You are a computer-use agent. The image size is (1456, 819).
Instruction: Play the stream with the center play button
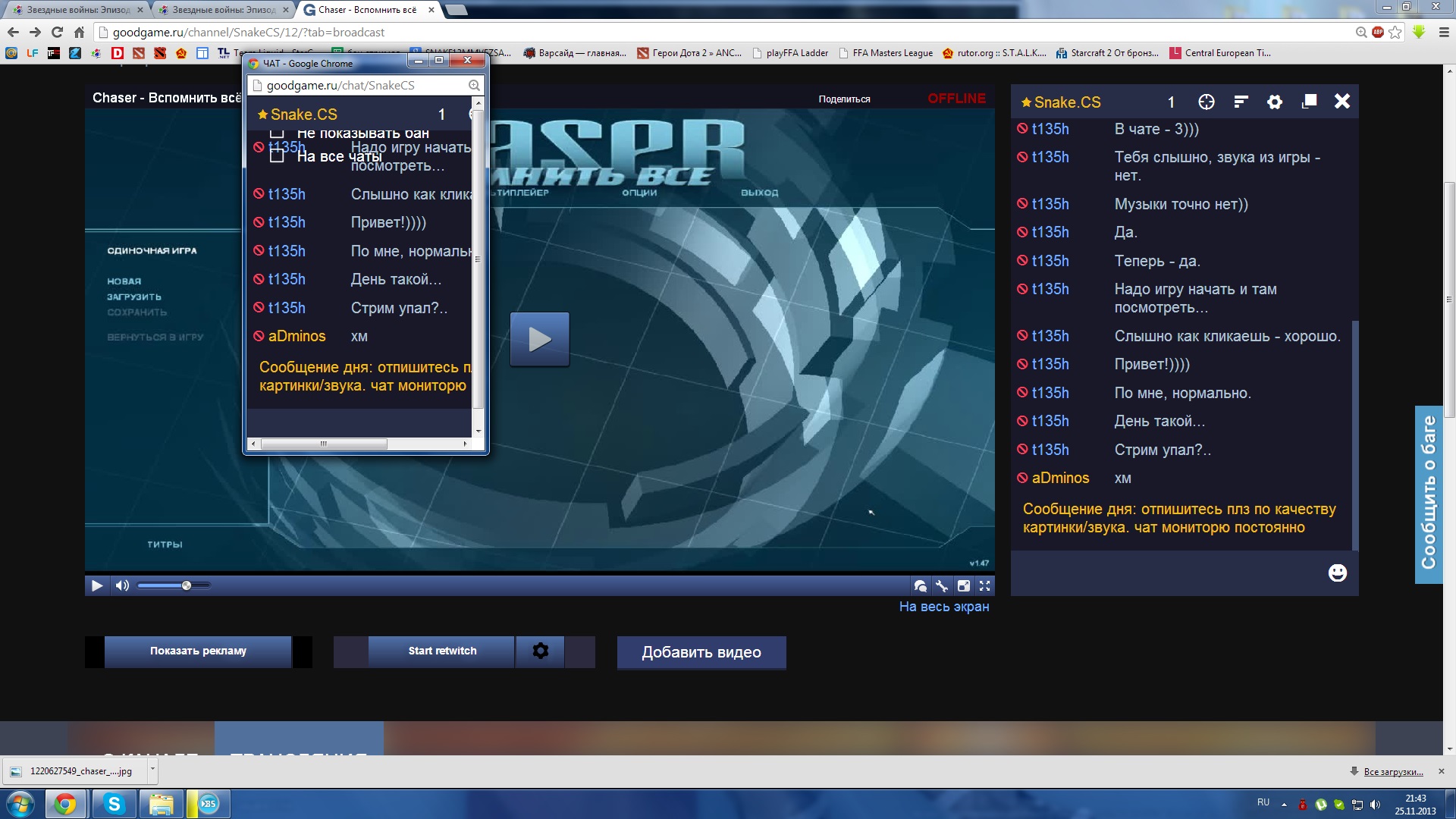pos(539,339)
